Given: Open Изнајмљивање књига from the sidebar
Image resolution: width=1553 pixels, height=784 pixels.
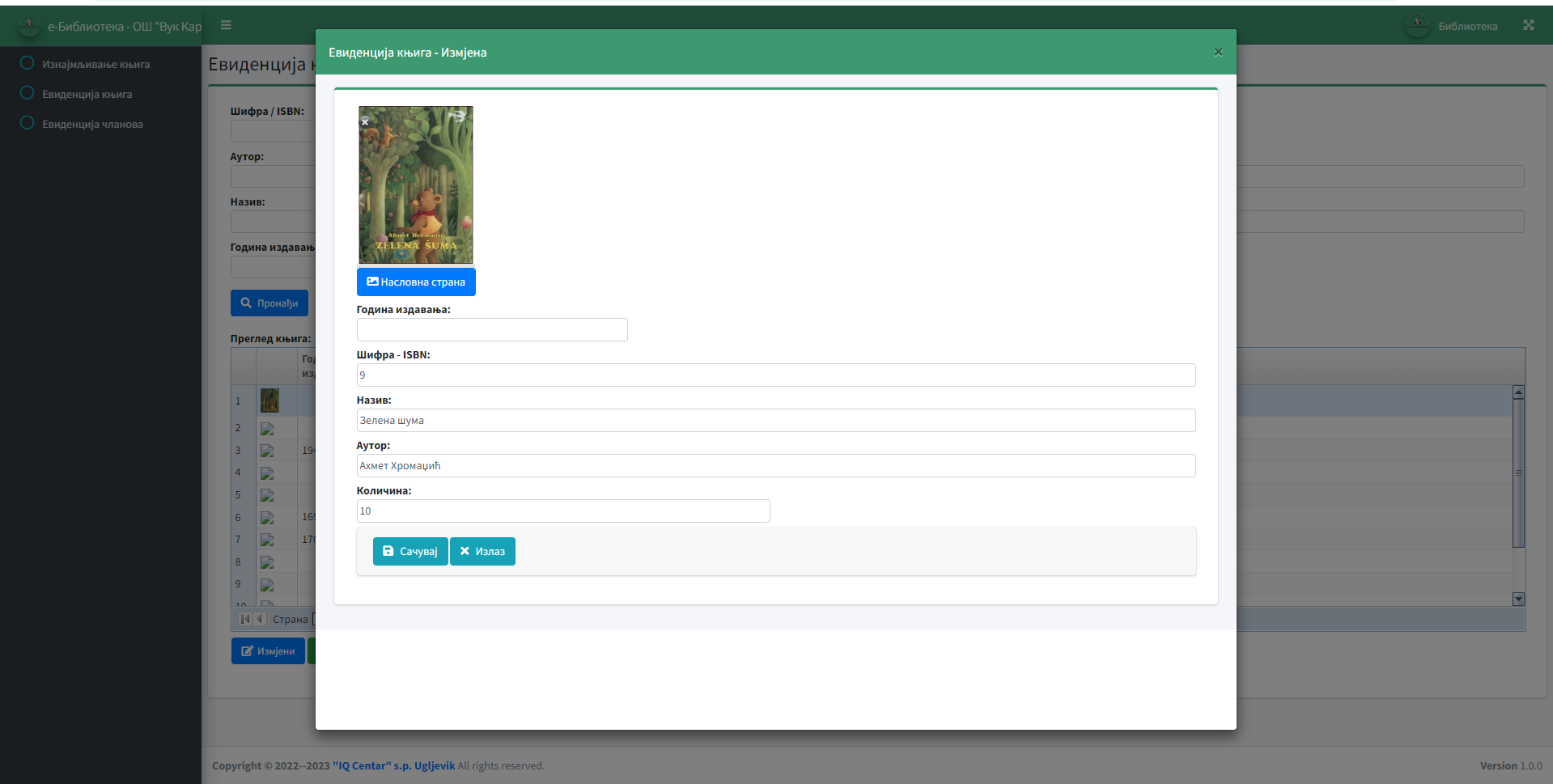Looking at the screenshot, I should [x=95, y=64].
